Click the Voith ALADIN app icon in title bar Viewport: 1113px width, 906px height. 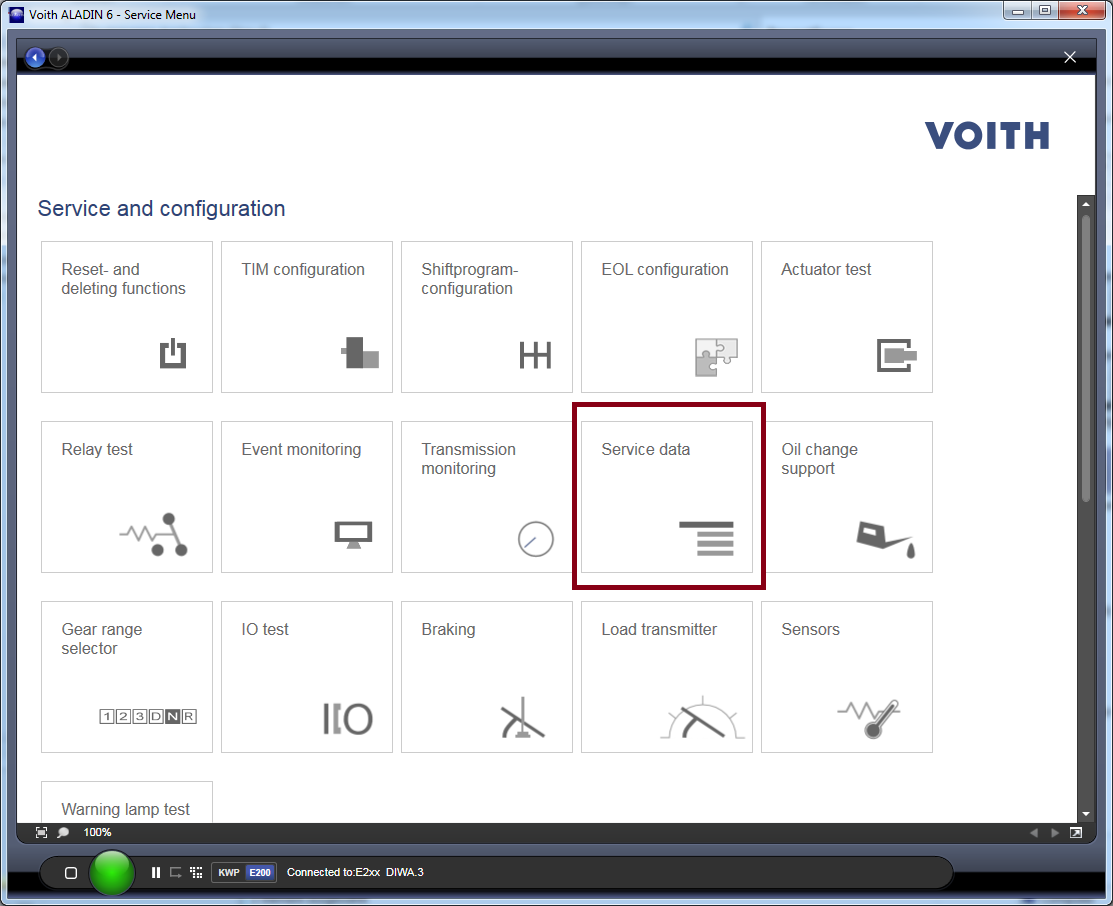click(16, 14)
